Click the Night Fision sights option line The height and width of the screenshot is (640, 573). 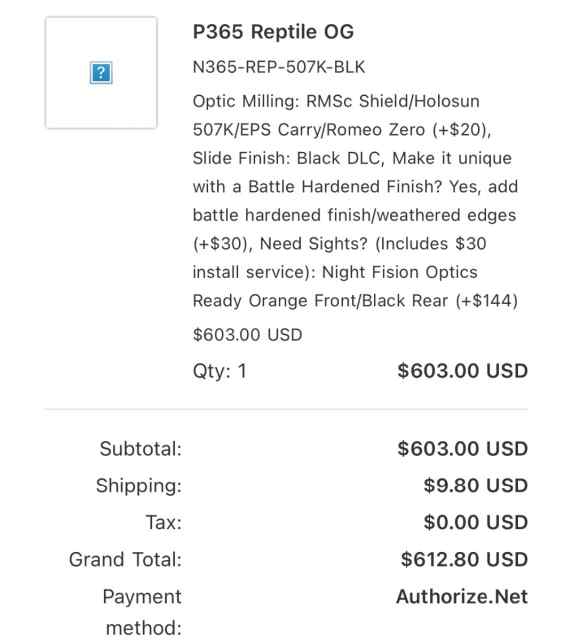[x=355, y=272]
